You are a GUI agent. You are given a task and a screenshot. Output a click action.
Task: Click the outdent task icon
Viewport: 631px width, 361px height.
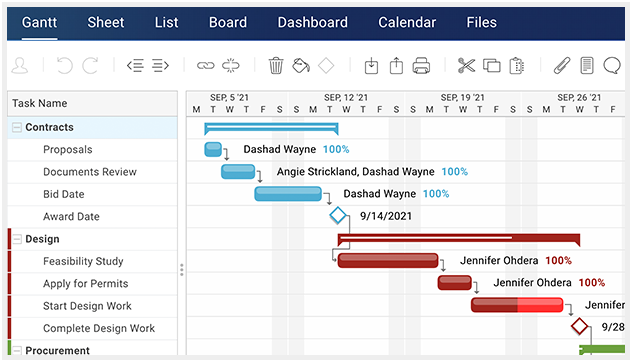pos(136,65)
